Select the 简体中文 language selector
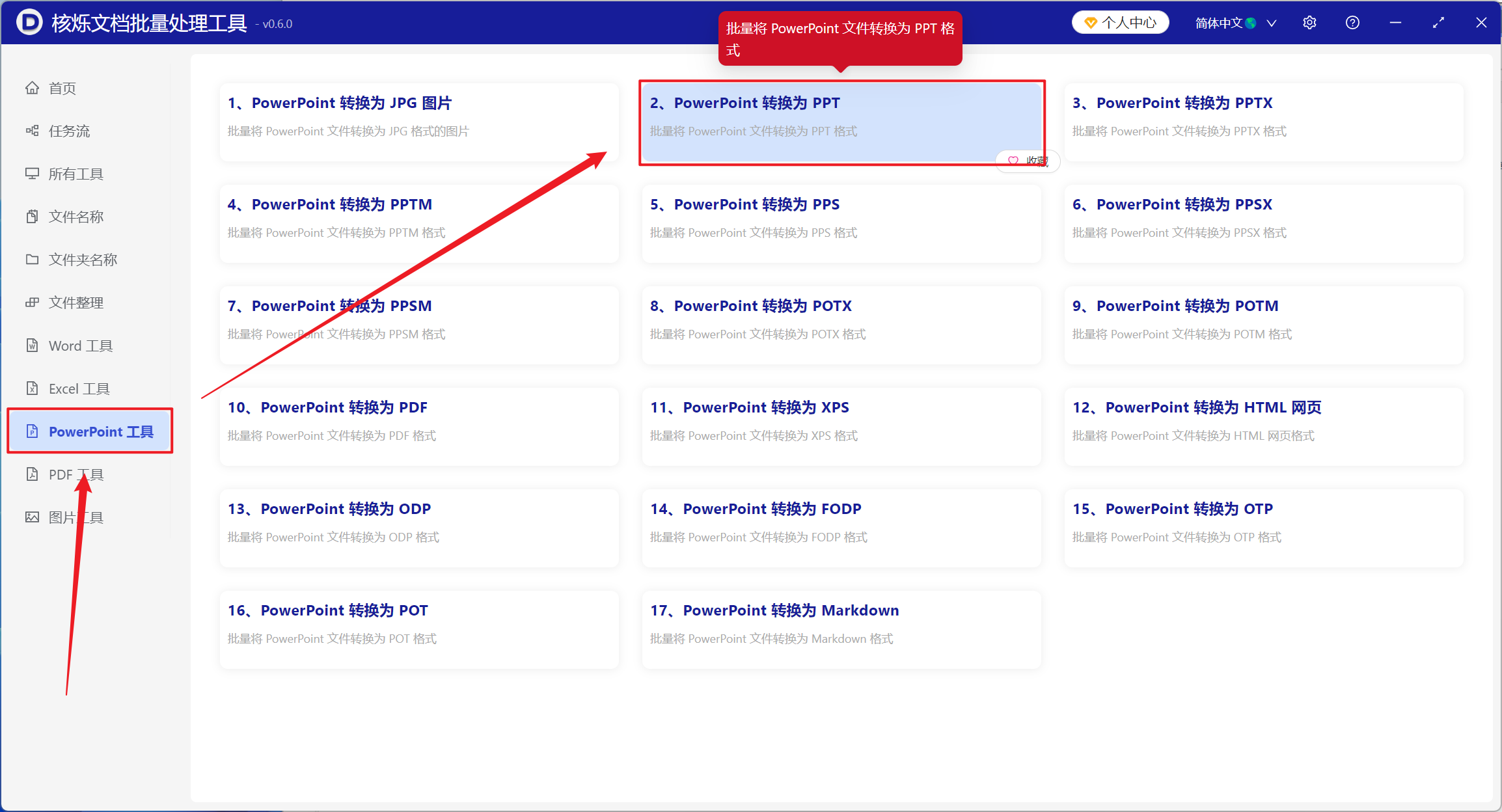The height and width of the screenshot is (812, 1502). [x=1235, y=23]
